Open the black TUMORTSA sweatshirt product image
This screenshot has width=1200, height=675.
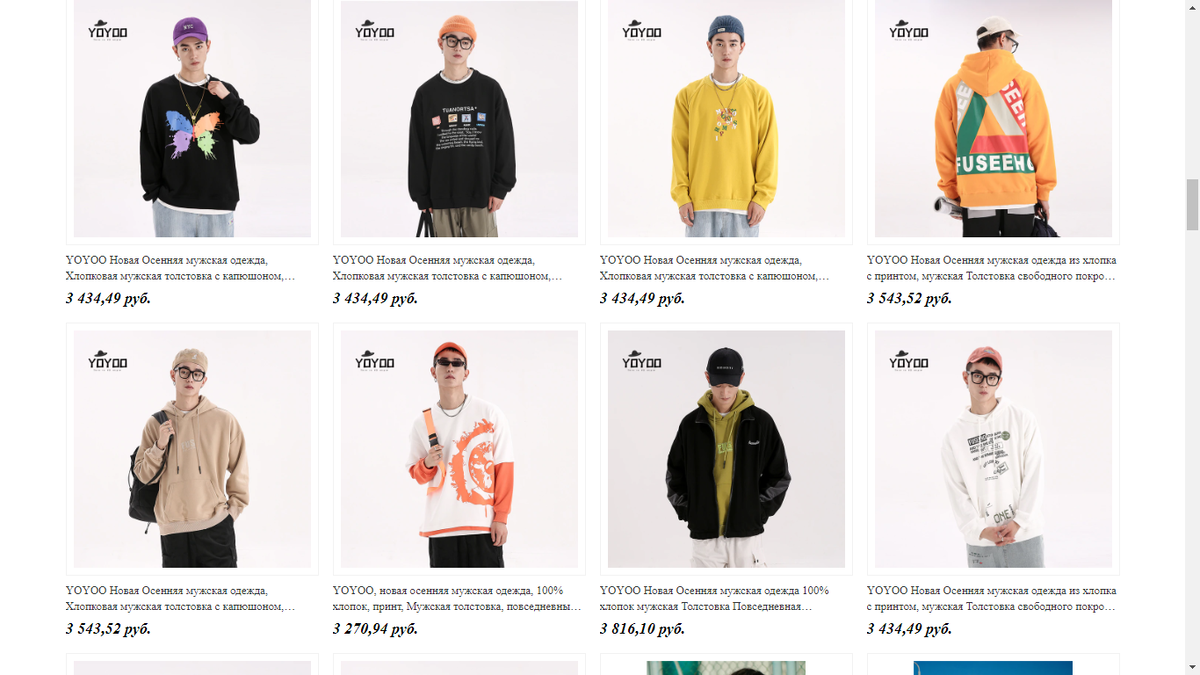point(459,119)
